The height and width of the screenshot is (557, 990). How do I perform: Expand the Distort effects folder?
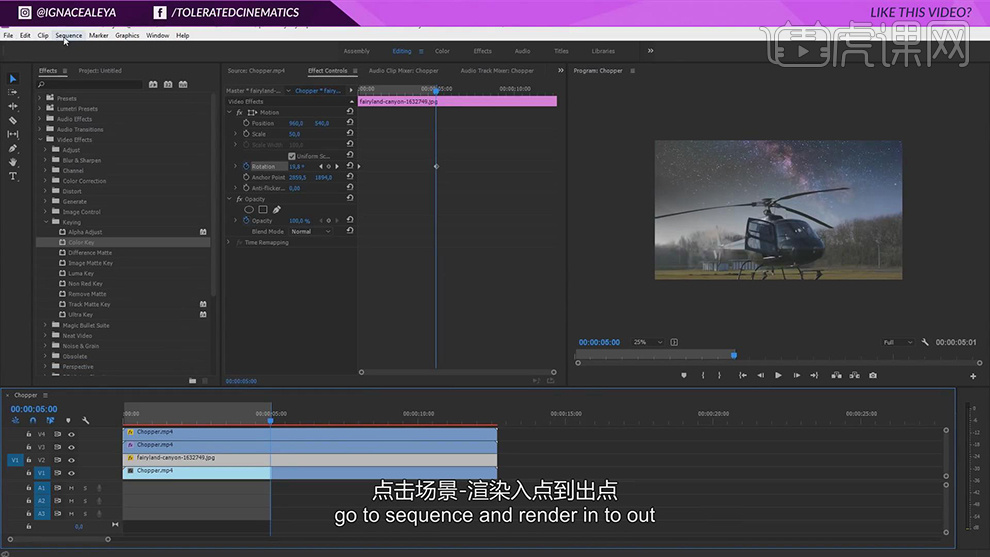[x=46, y=191]
